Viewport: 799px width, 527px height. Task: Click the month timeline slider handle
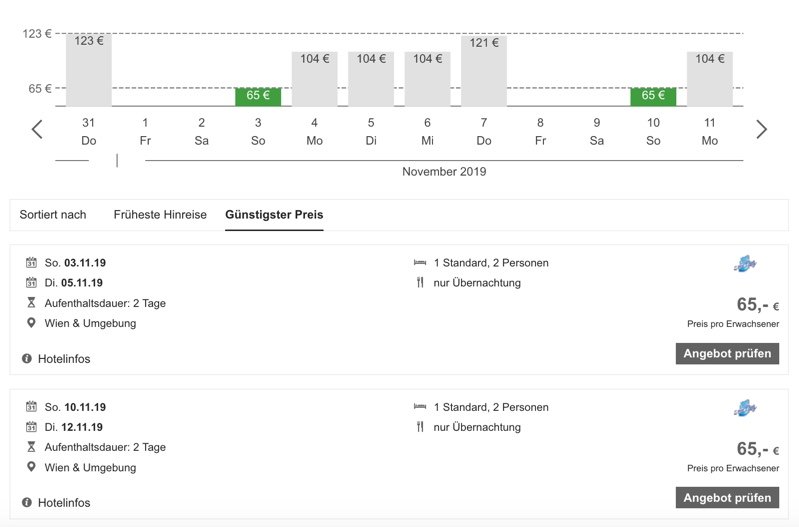pyautogui.click(x=117, y=160)
